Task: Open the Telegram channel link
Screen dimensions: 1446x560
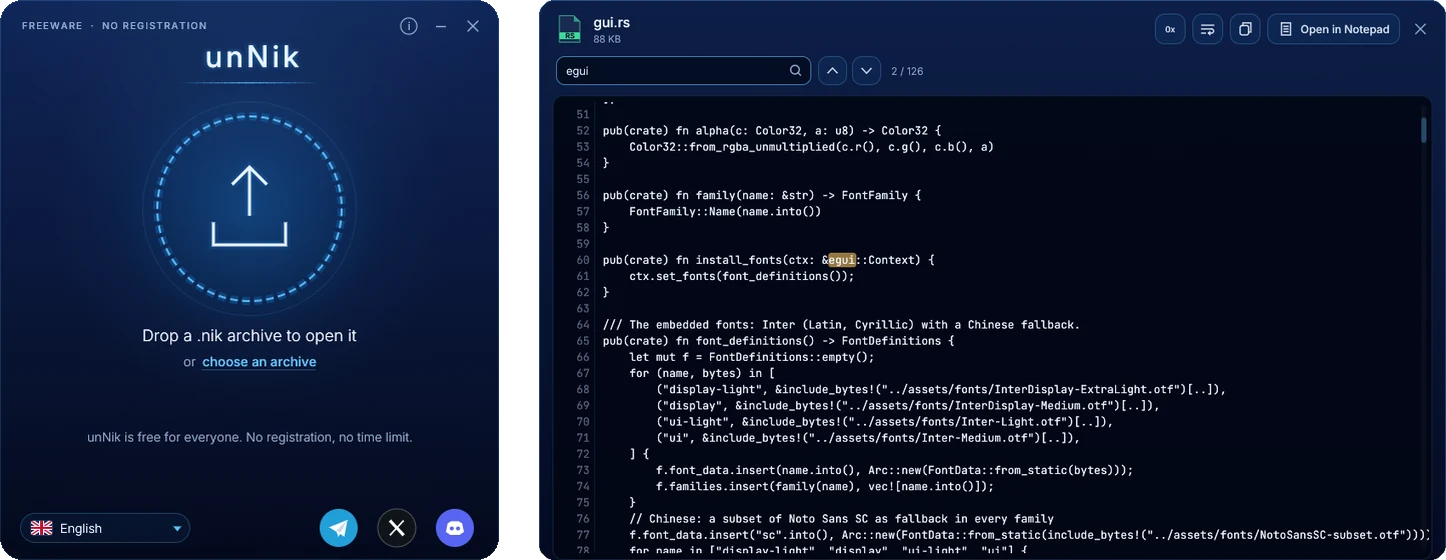Action: (x=338, y=528)
